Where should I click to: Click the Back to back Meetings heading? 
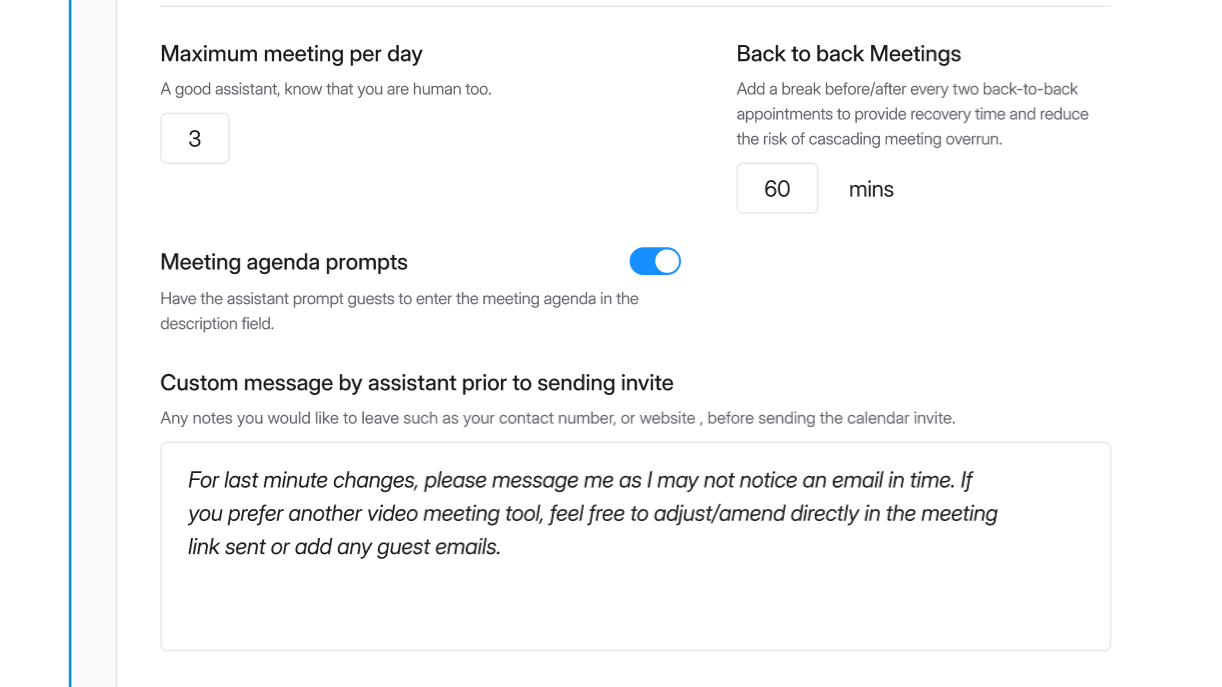coord(848,53)
